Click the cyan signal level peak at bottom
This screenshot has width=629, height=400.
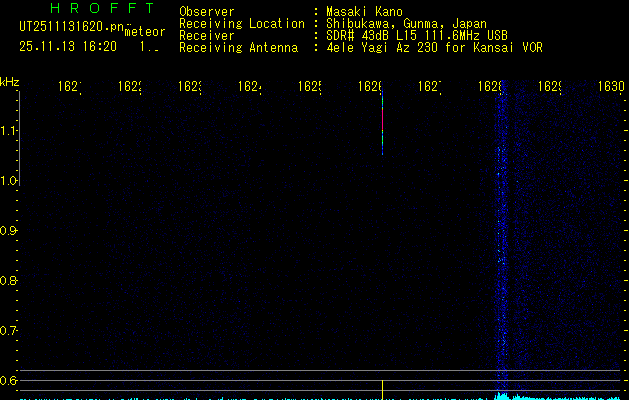(501, 396)
